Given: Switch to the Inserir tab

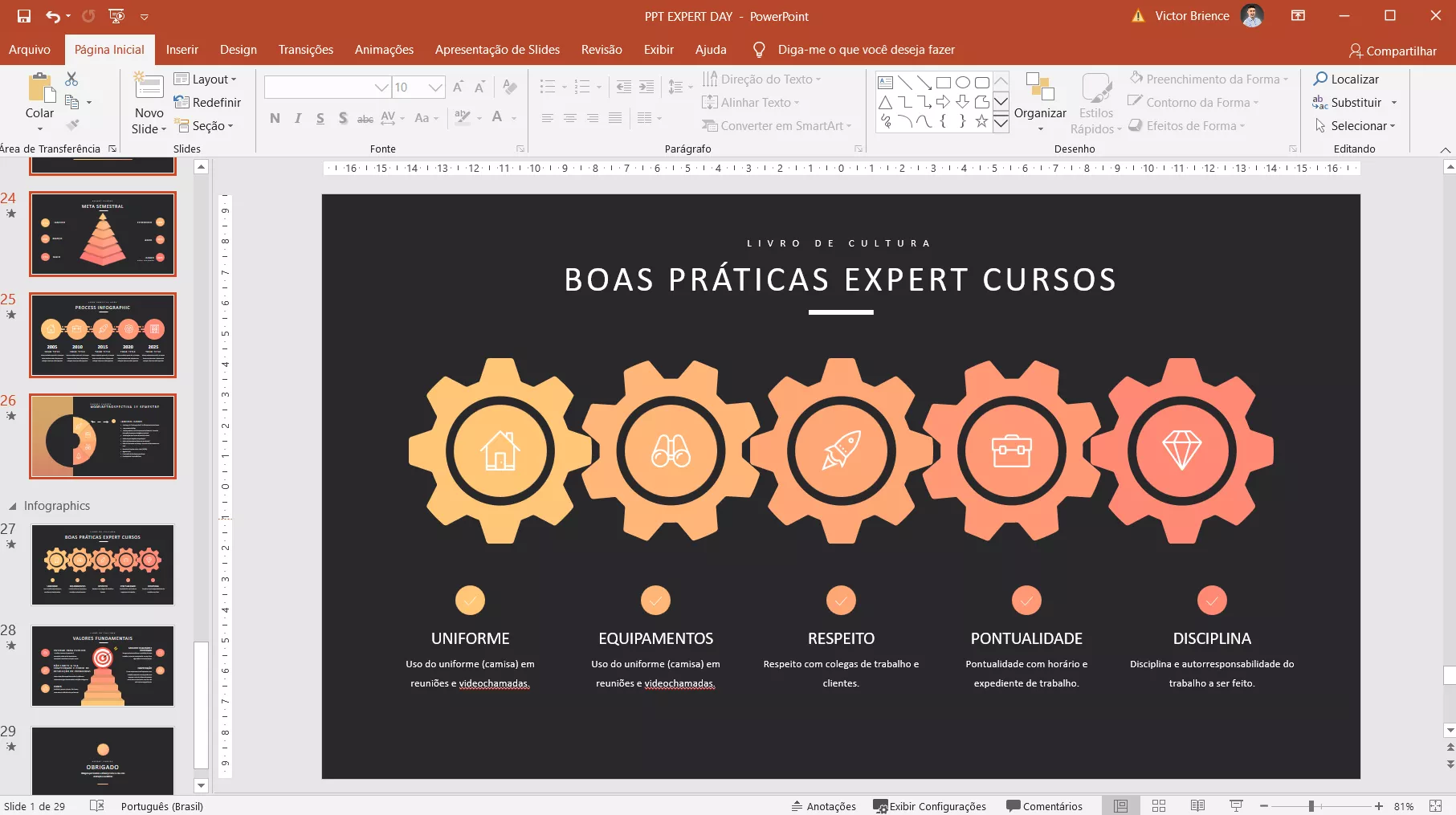Looking at the screenshot, I should tap(181, 49).
